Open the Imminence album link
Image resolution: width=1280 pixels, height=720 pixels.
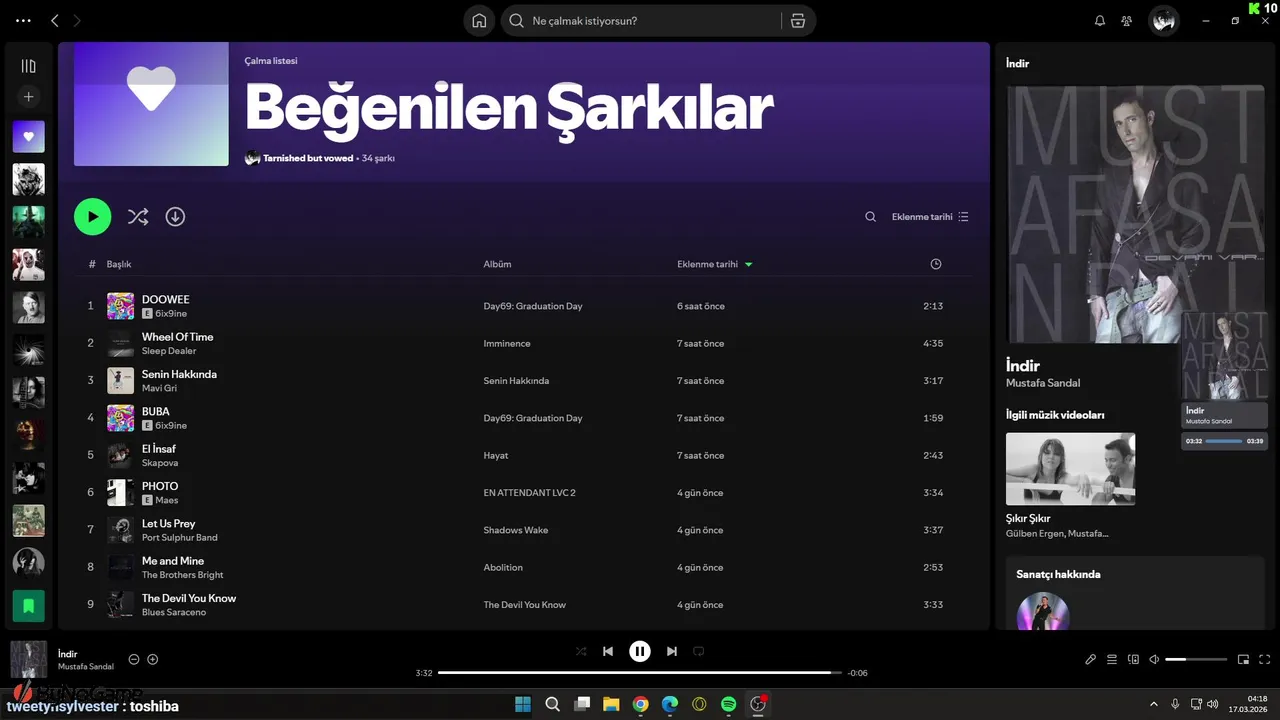click(x=507, y=343)
